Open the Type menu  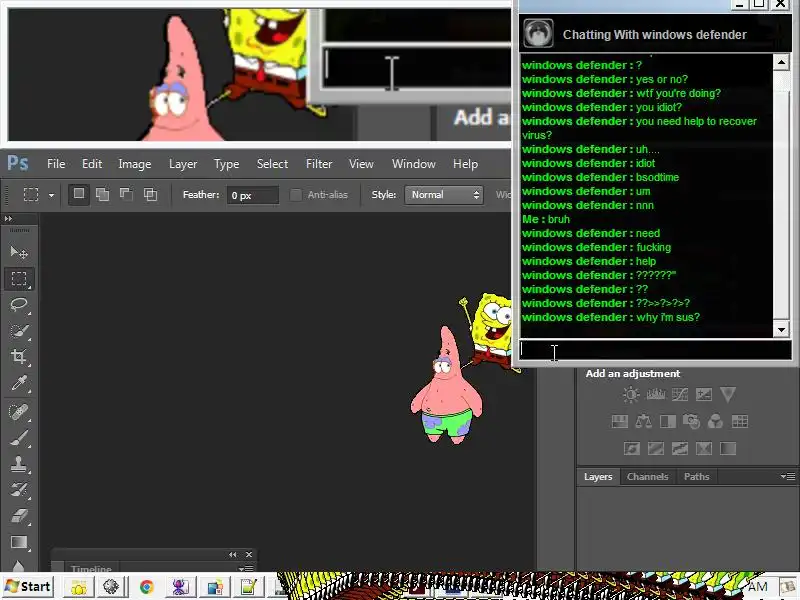tap(227, 164)
